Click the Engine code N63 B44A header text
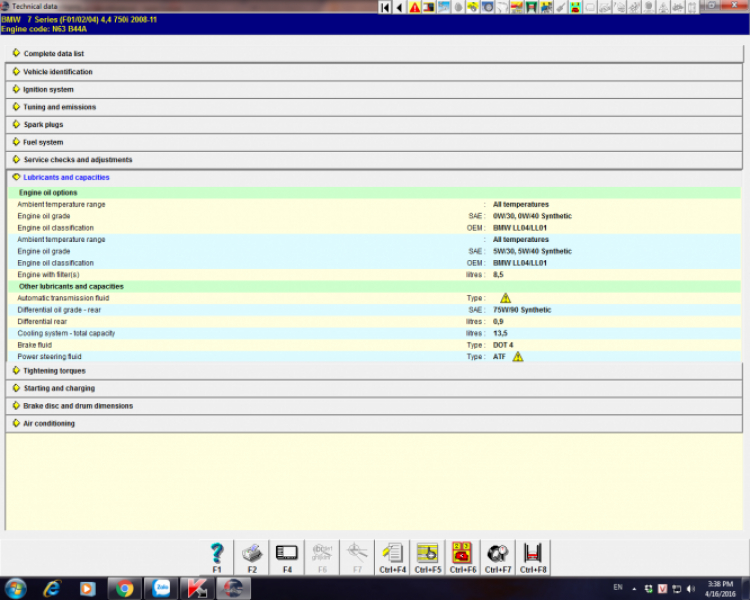Viewport: 750px width, 600px height. click(44, 29)
